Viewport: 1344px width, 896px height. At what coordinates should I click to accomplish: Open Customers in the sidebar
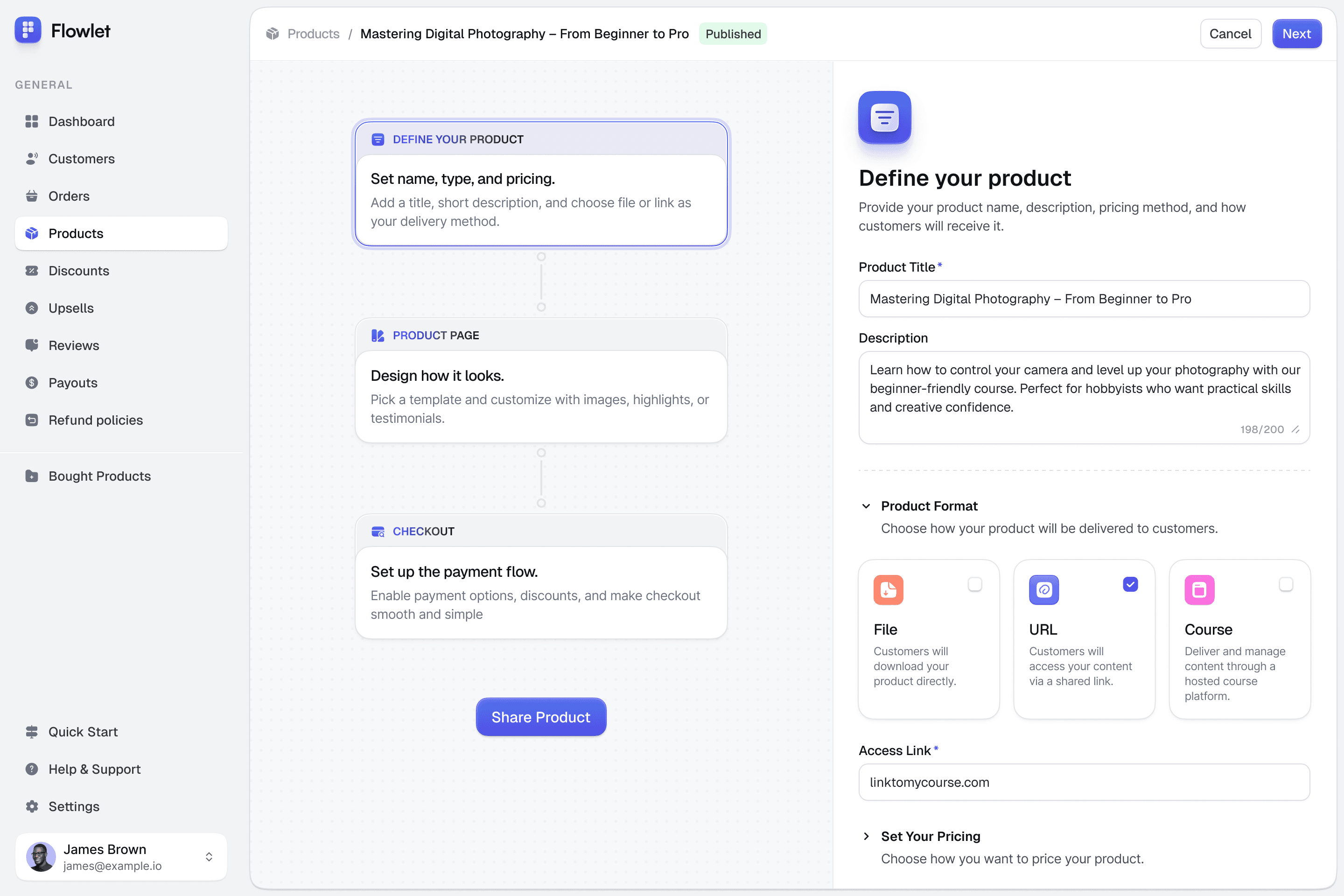(x=81, y=159)
